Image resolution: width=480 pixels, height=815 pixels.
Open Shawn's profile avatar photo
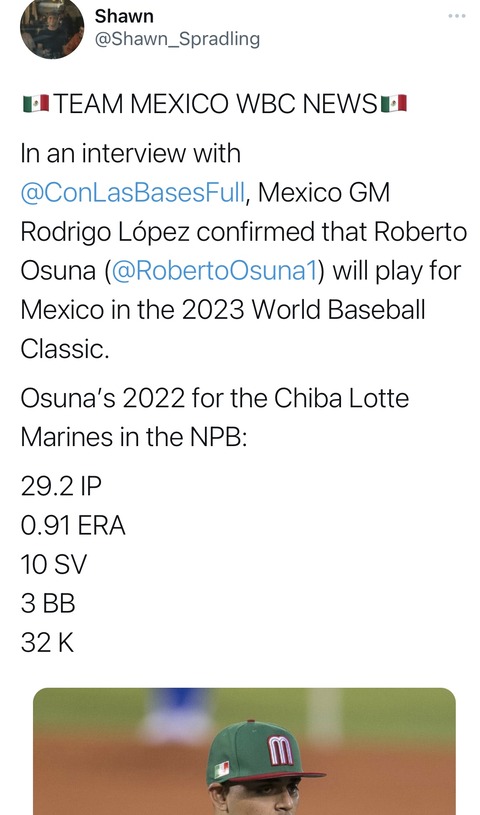point(52,27)
